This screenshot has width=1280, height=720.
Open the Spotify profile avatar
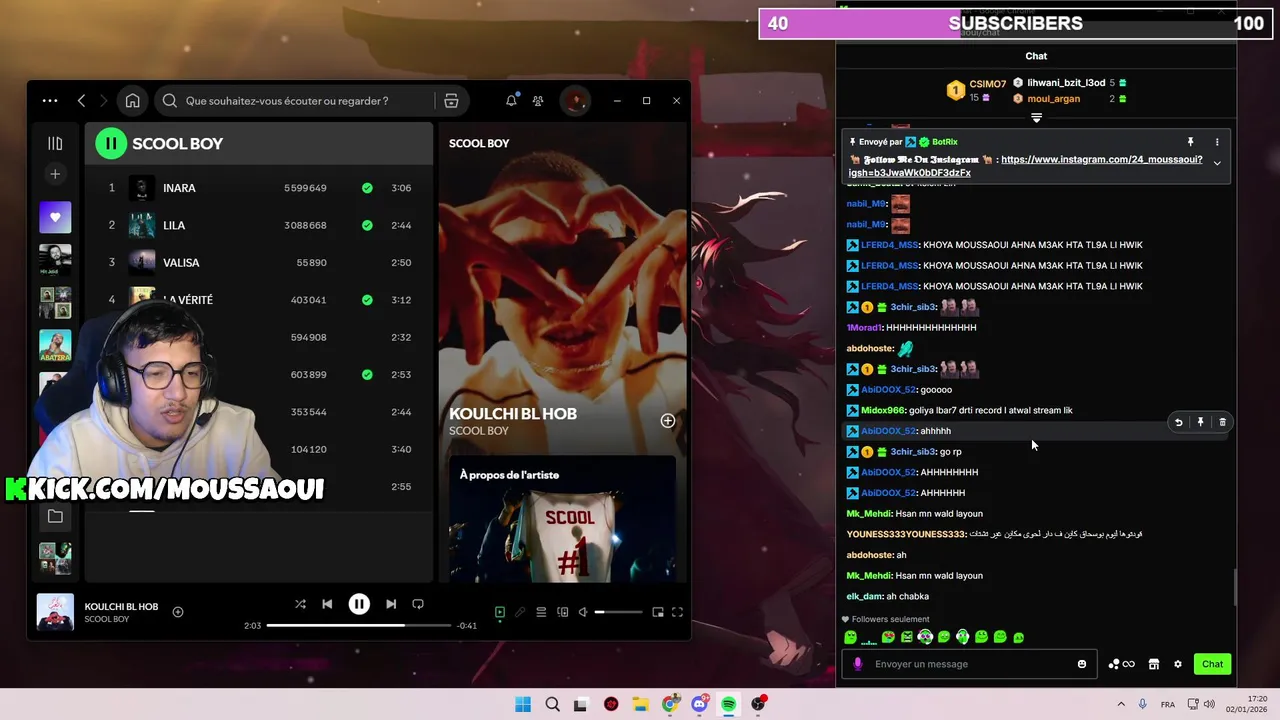575,101
